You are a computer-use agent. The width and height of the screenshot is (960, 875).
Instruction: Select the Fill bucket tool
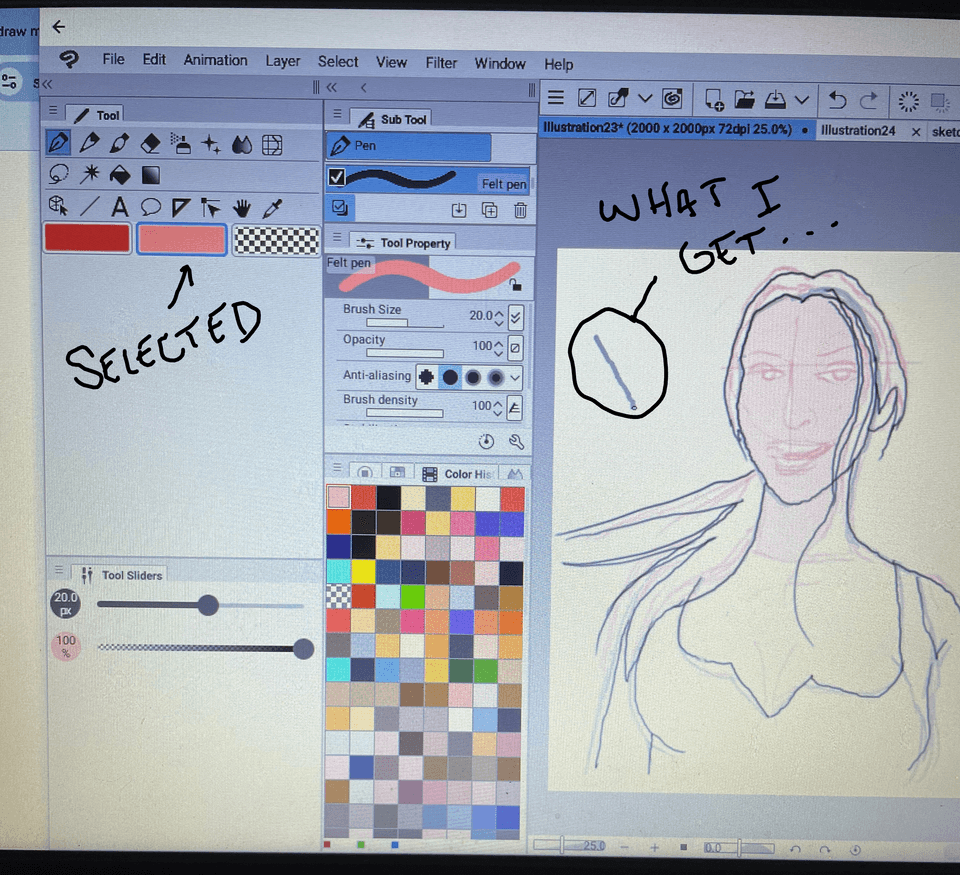pos(119,175)
